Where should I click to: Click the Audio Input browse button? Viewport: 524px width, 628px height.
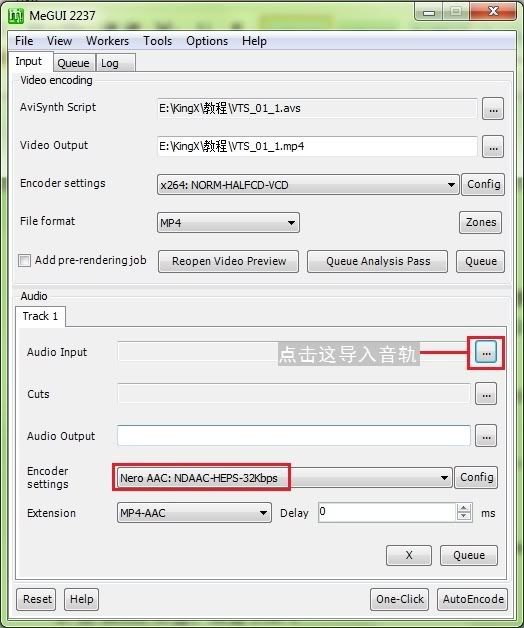click(x=486, y=353)
